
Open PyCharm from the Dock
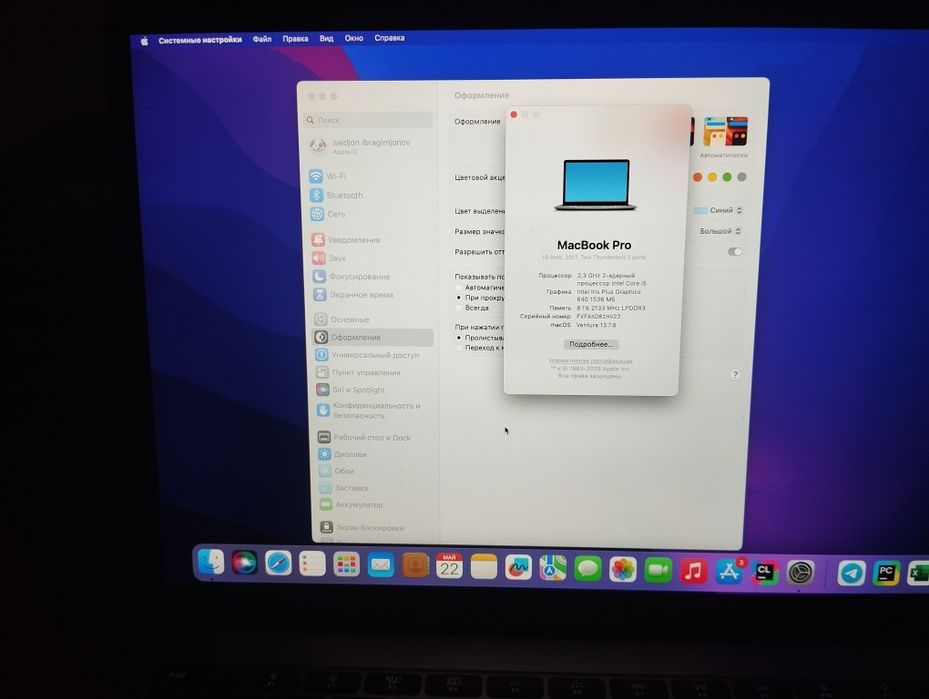click(x=886, y=574)
